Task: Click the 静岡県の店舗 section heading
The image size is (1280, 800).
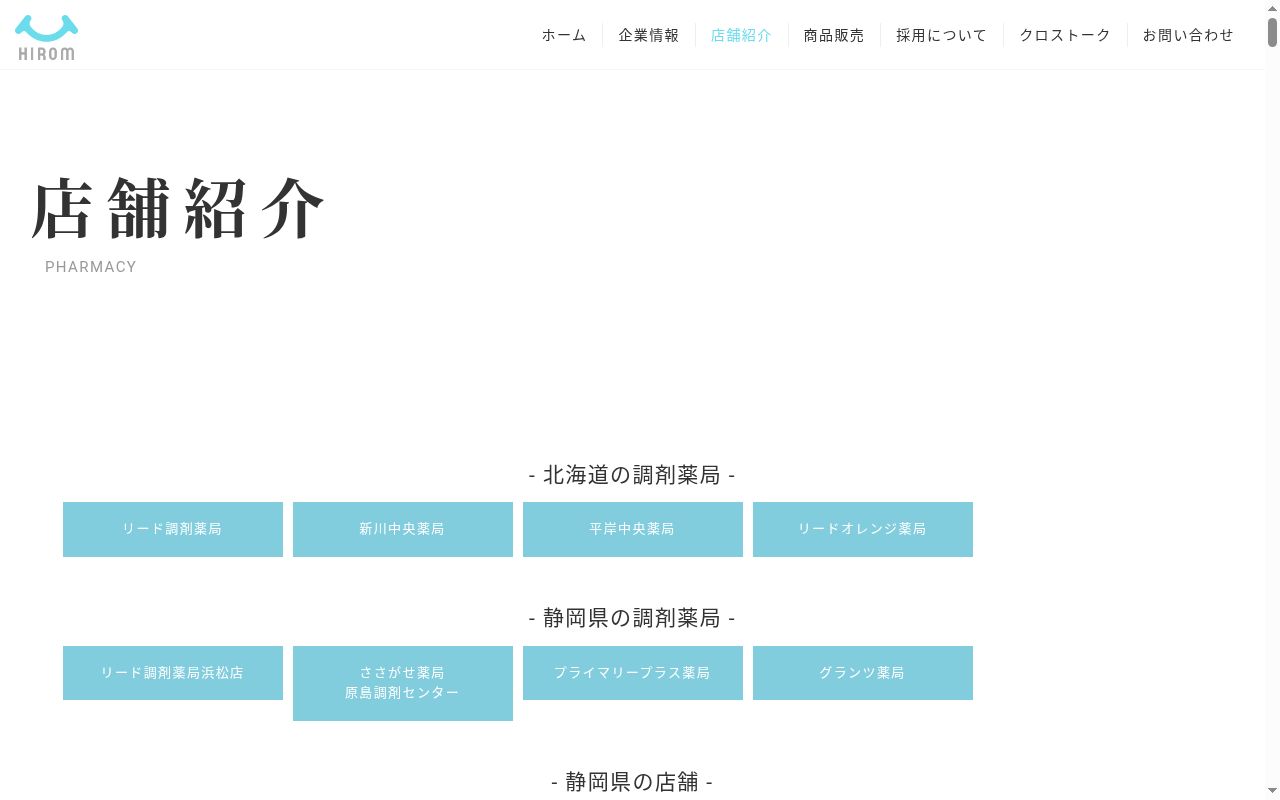Action: 632,782
